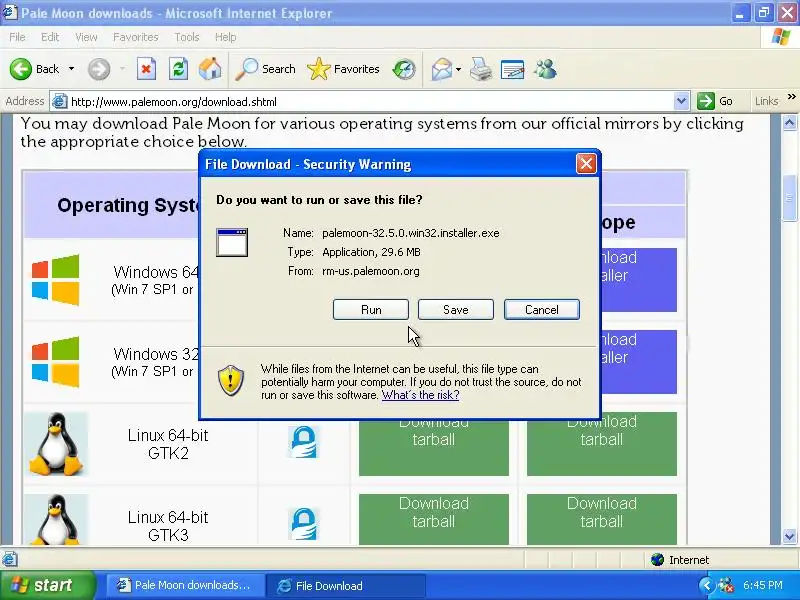Click the address bar URL field
The width and height of the screenshot is (800, 600).
point(370,102)
